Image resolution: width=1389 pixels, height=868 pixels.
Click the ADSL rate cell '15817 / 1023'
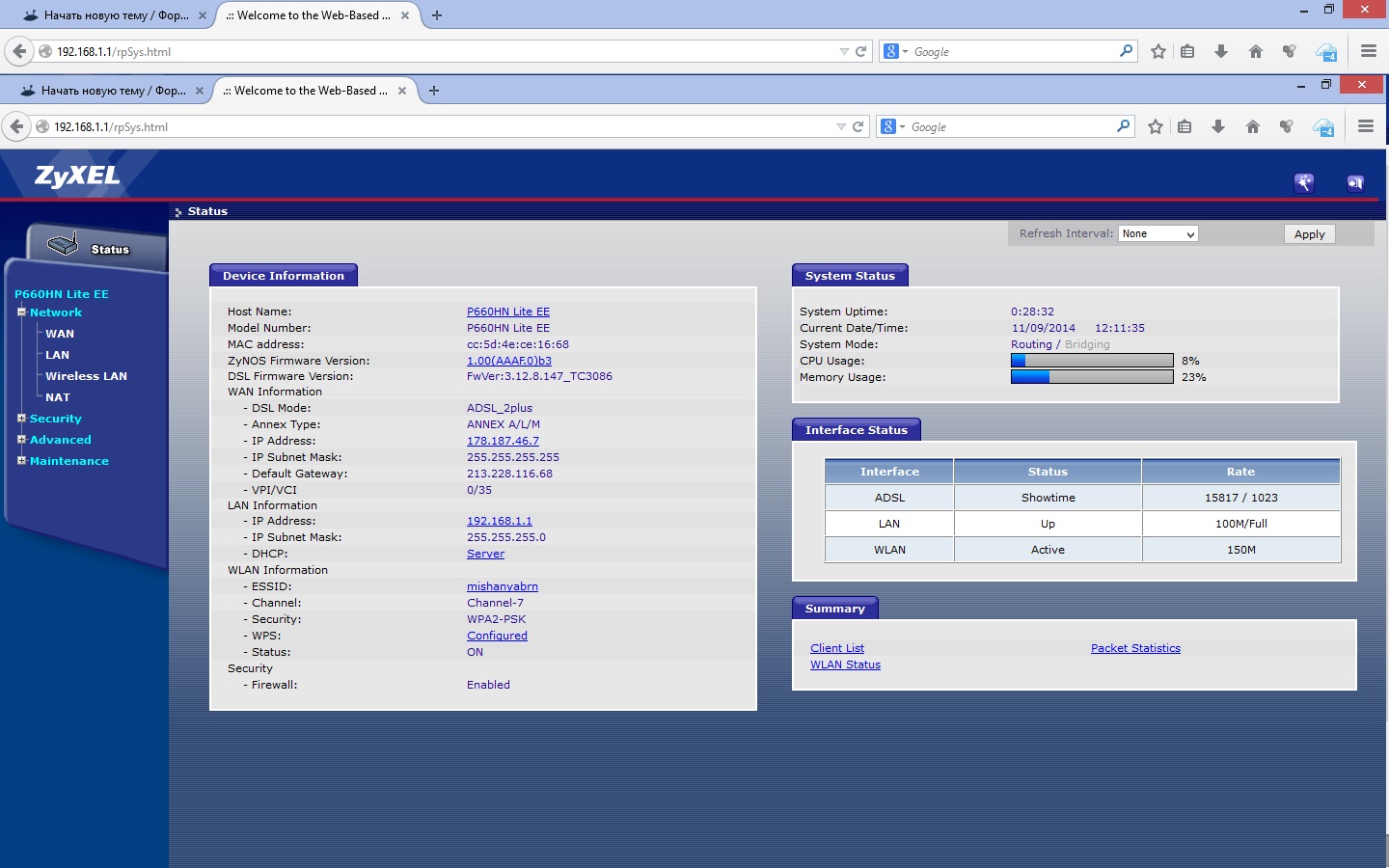(x=1240, y=498)
